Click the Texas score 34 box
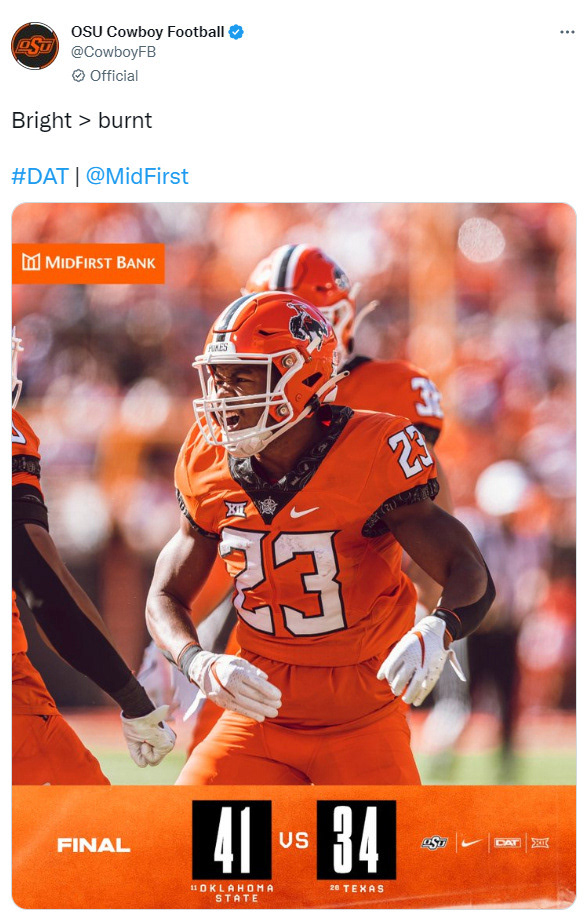This screenshot has height=915, width=588. point(356,840)
